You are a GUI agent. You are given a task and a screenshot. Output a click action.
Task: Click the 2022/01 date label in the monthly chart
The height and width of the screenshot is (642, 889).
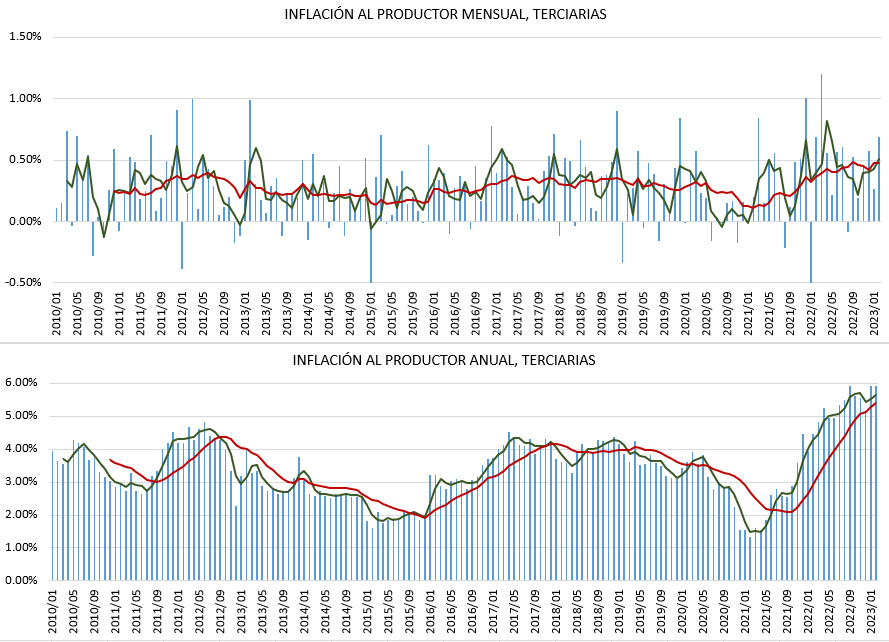coord(812,314)
